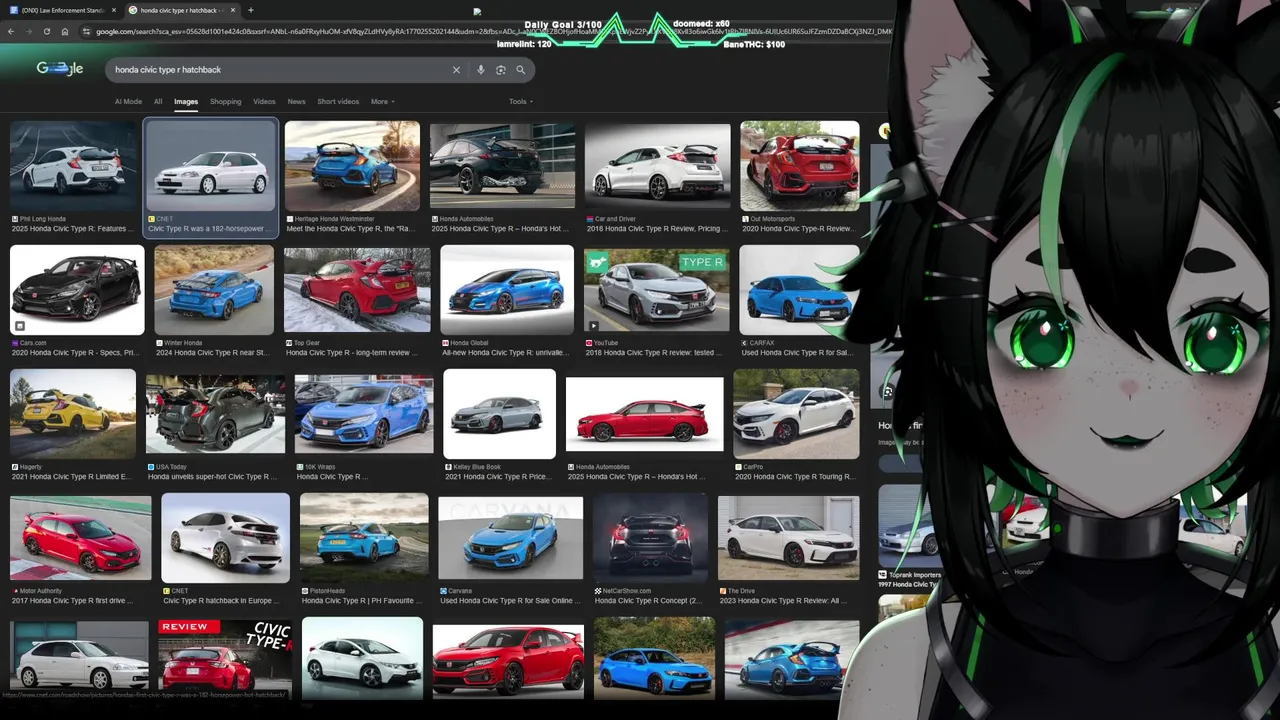Open the highlighted CNET white hatchback thumbnail
Screen dimensions: 1280x720
click(211, 165)
